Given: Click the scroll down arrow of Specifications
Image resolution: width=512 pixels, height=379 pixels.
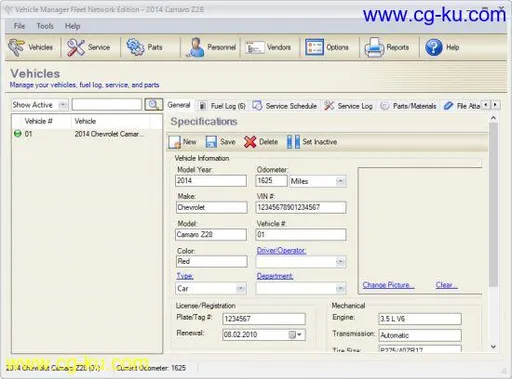Looking at the screenshot, I should click(x=493, y=347).
